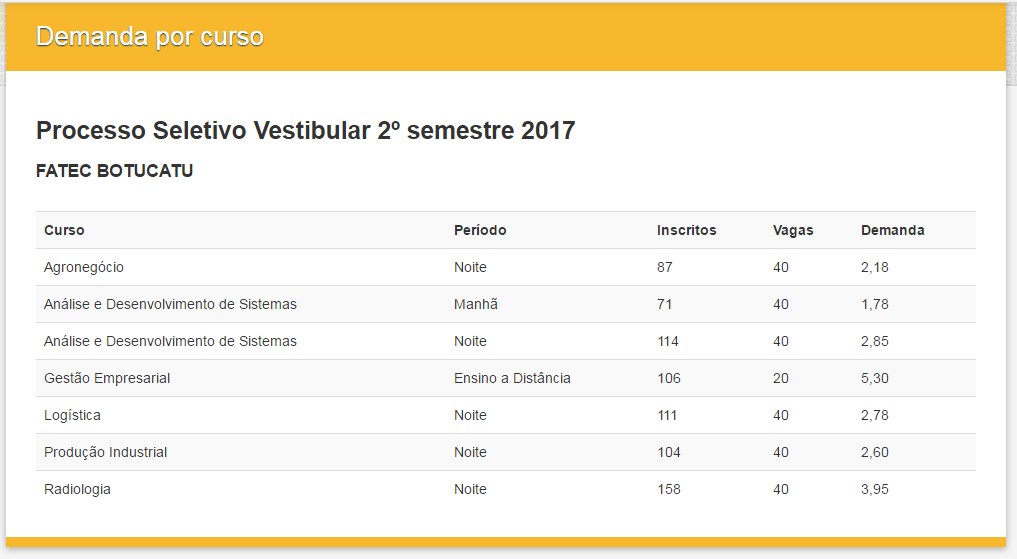Viewport: 1017px width, 559px height.
Task: Click Análise e Desenvolvimento de Sistemas Manhã row
Action: click(506, 304)
